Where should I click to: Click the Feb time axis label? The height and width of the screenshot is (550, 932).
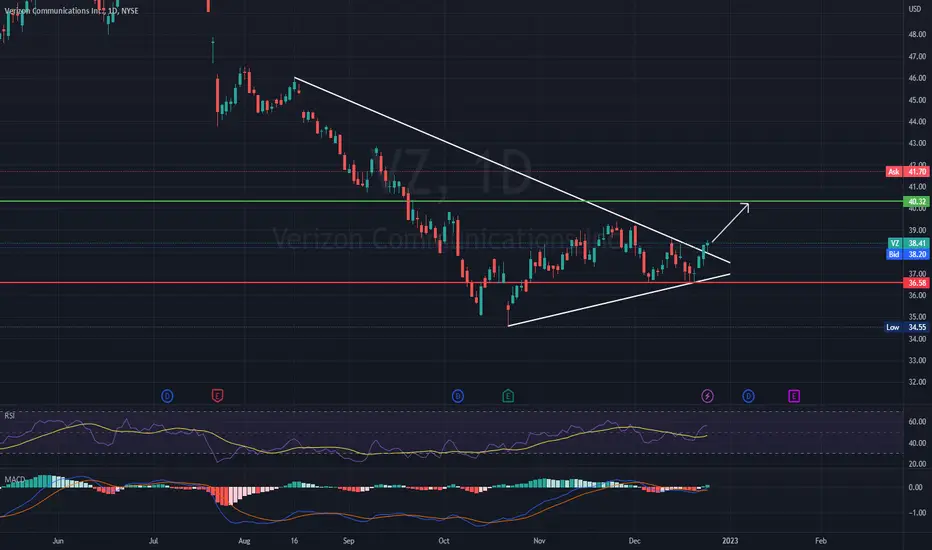[x=821, y=540]
